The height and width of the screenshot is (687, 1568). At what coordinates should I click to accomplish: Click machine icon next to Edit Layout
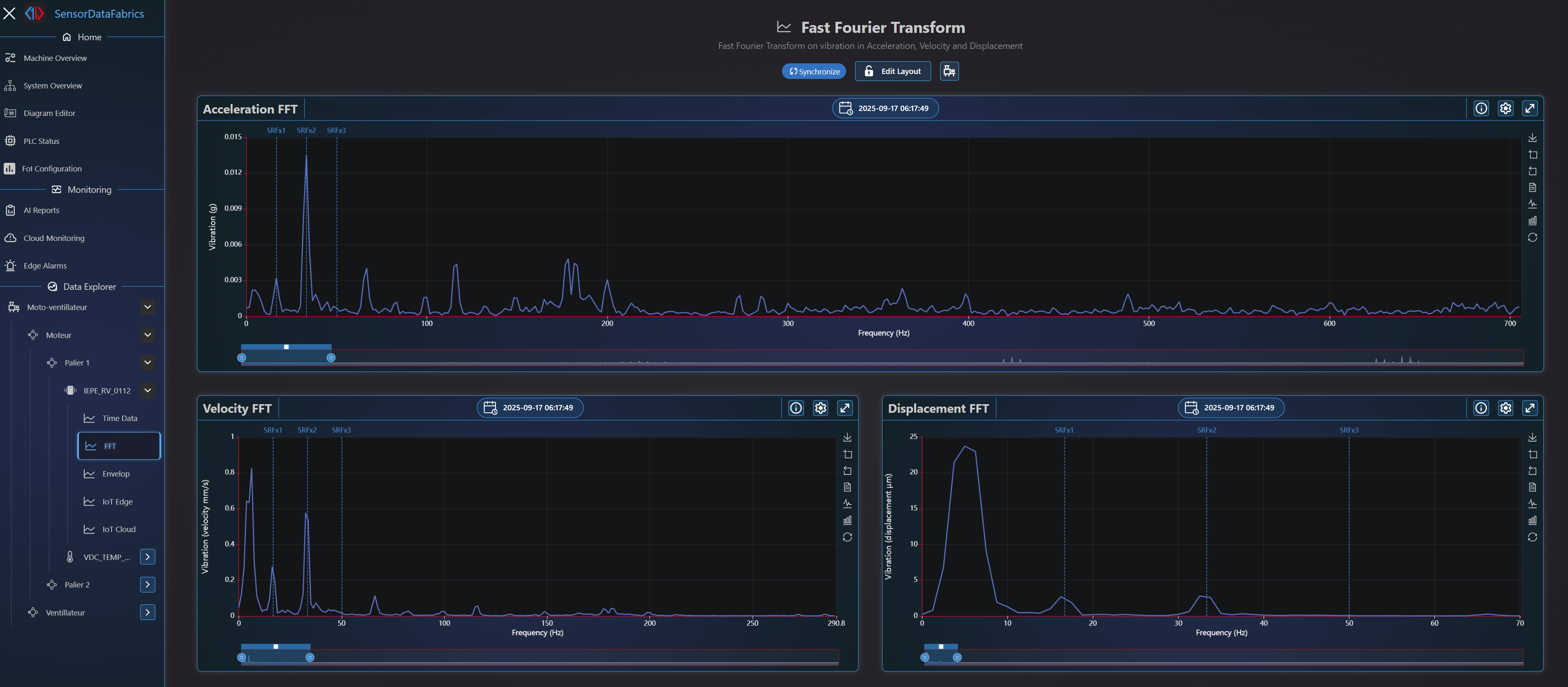click(x=949, y=71)
